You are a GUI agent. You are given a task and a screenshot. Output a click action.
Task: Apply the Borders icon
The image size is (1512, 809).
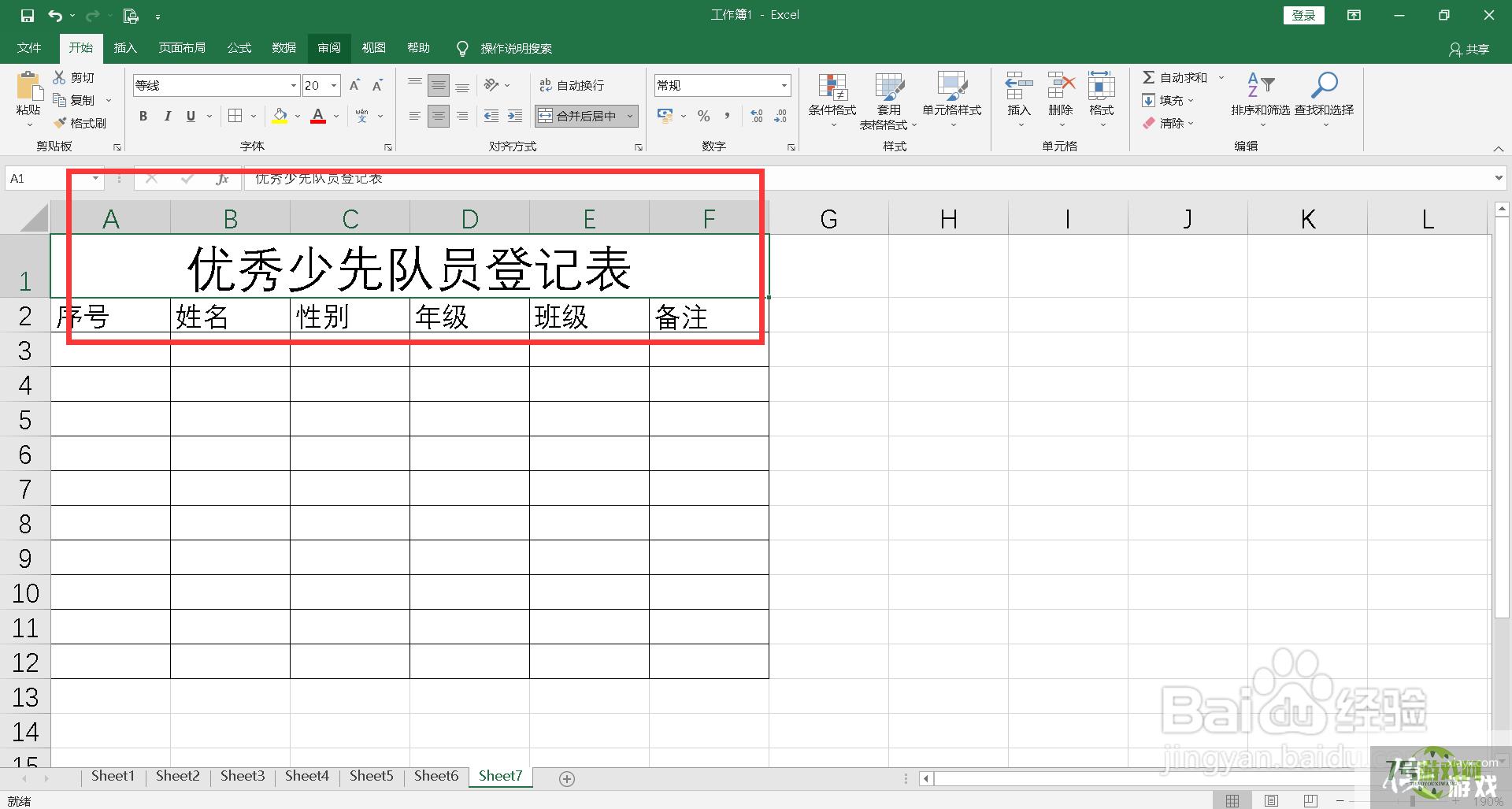point(235,116)
